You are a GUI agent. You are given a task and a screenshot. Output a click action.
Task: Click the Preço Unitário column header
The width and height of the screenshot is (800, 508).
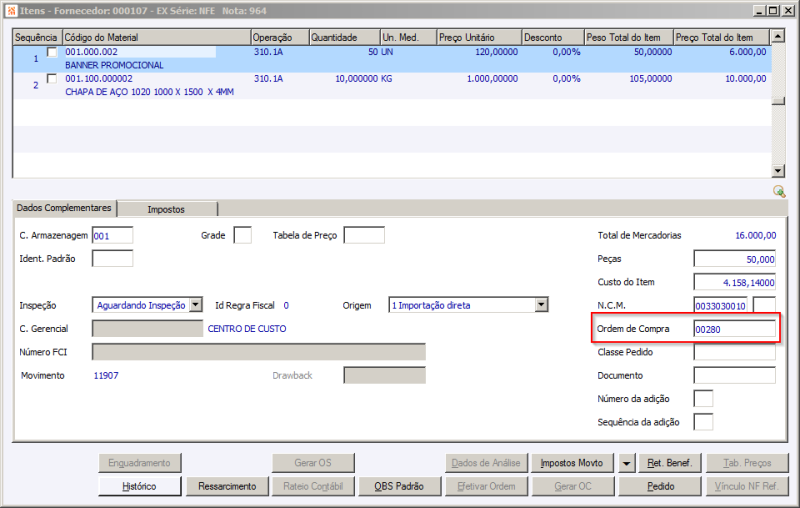(x=480, y=37)
